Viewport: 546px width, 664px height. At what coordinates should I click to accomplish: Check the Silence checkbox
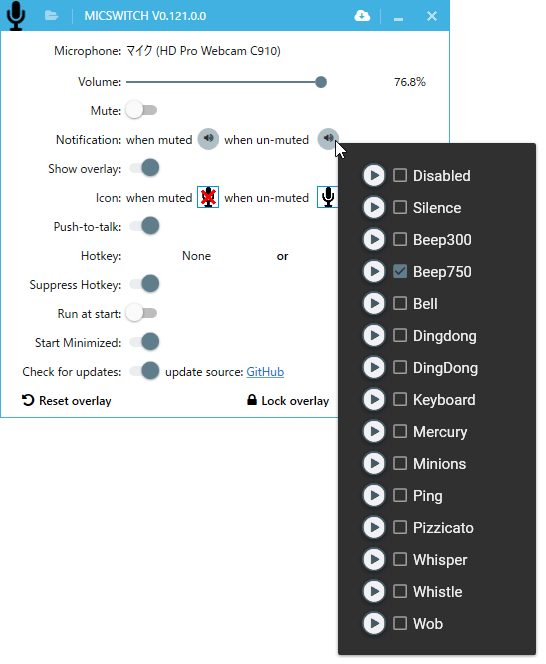point(400,207)
